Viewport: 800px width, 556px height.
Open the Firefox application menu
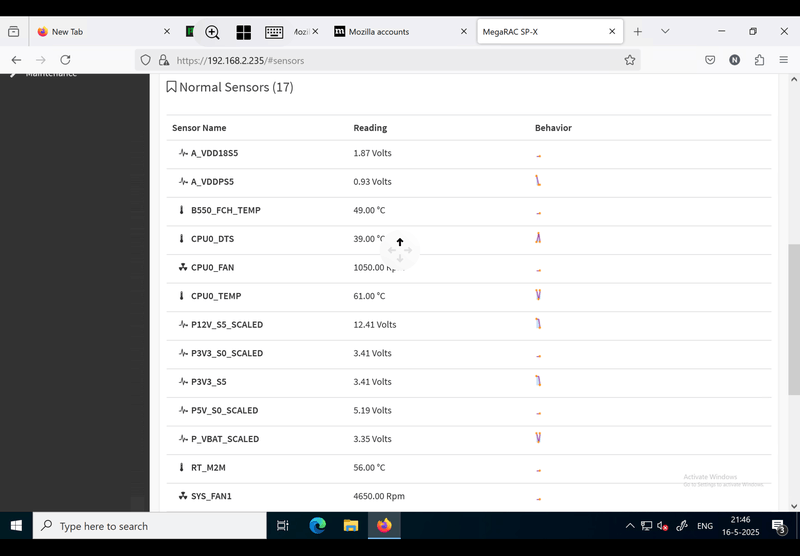tap(784, 60)
